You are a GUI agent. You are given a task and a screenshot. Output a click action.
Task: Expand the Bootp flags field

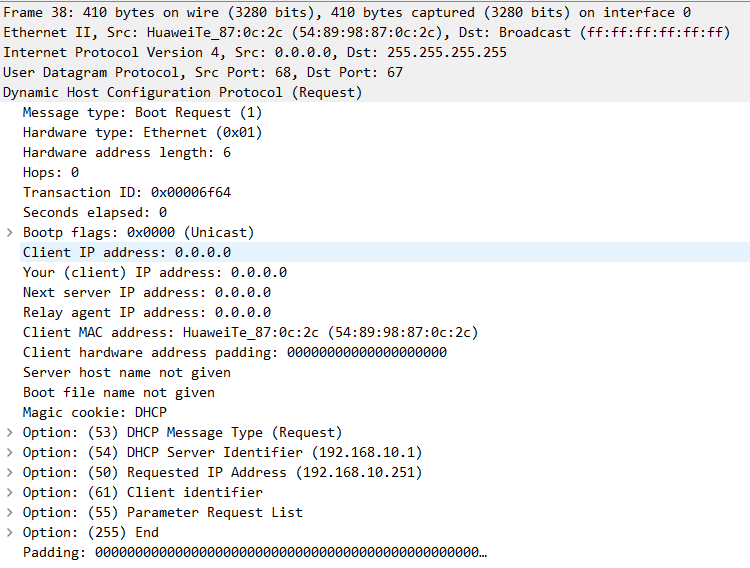click(10, 232)
